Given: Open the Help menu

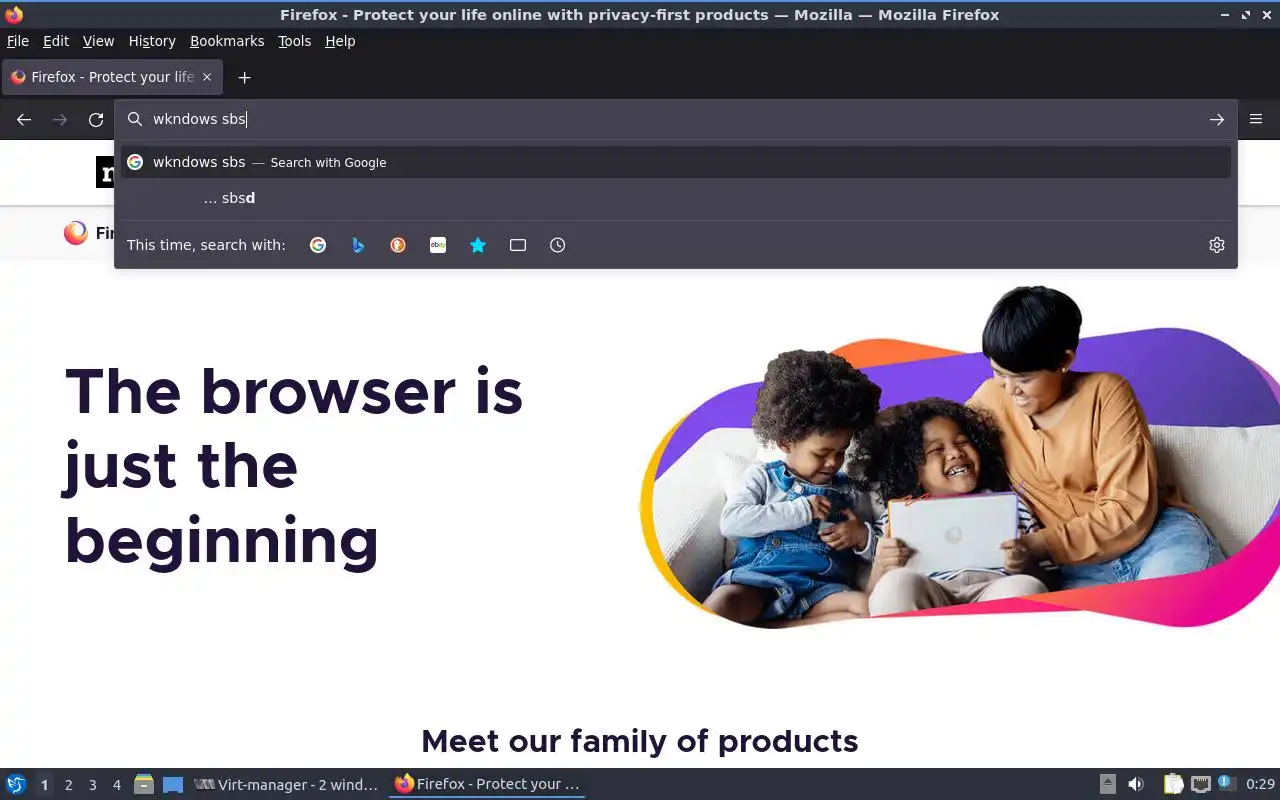Looking at the screenshot, I should (x=340, y=41).
